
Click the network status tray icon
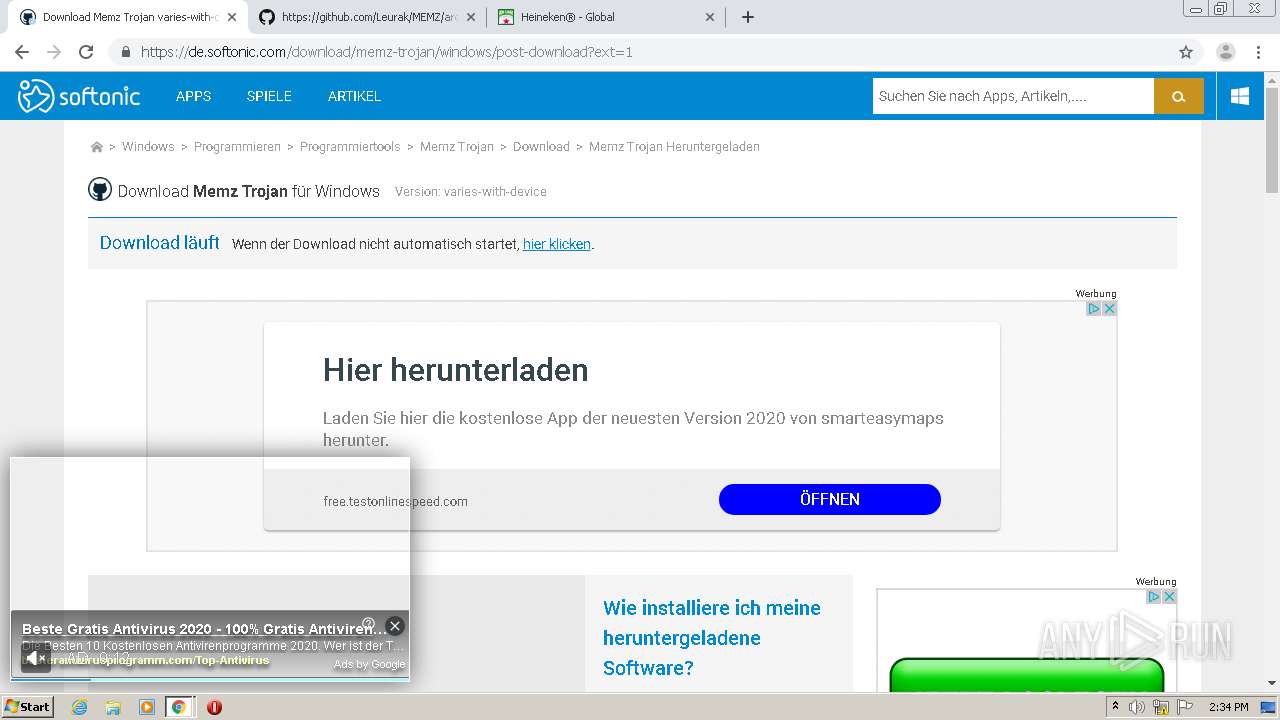click(x=1161, y=707)
